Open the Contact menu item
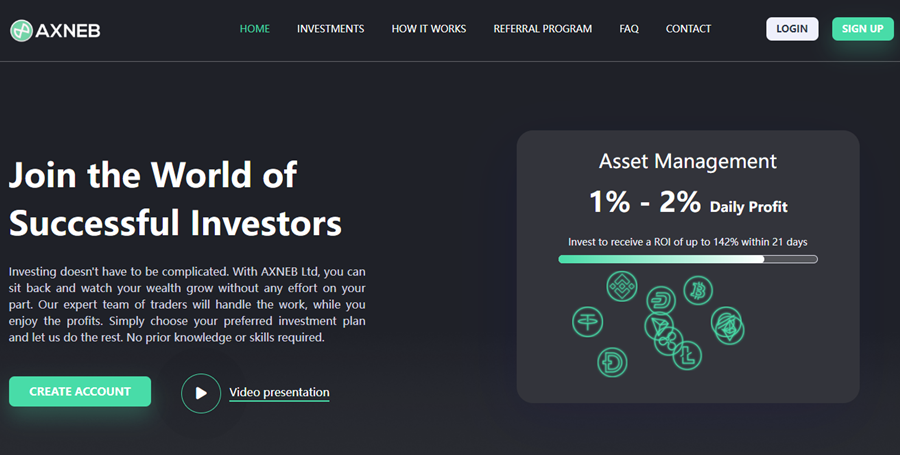The image size is (900, 455). point(688,29)
